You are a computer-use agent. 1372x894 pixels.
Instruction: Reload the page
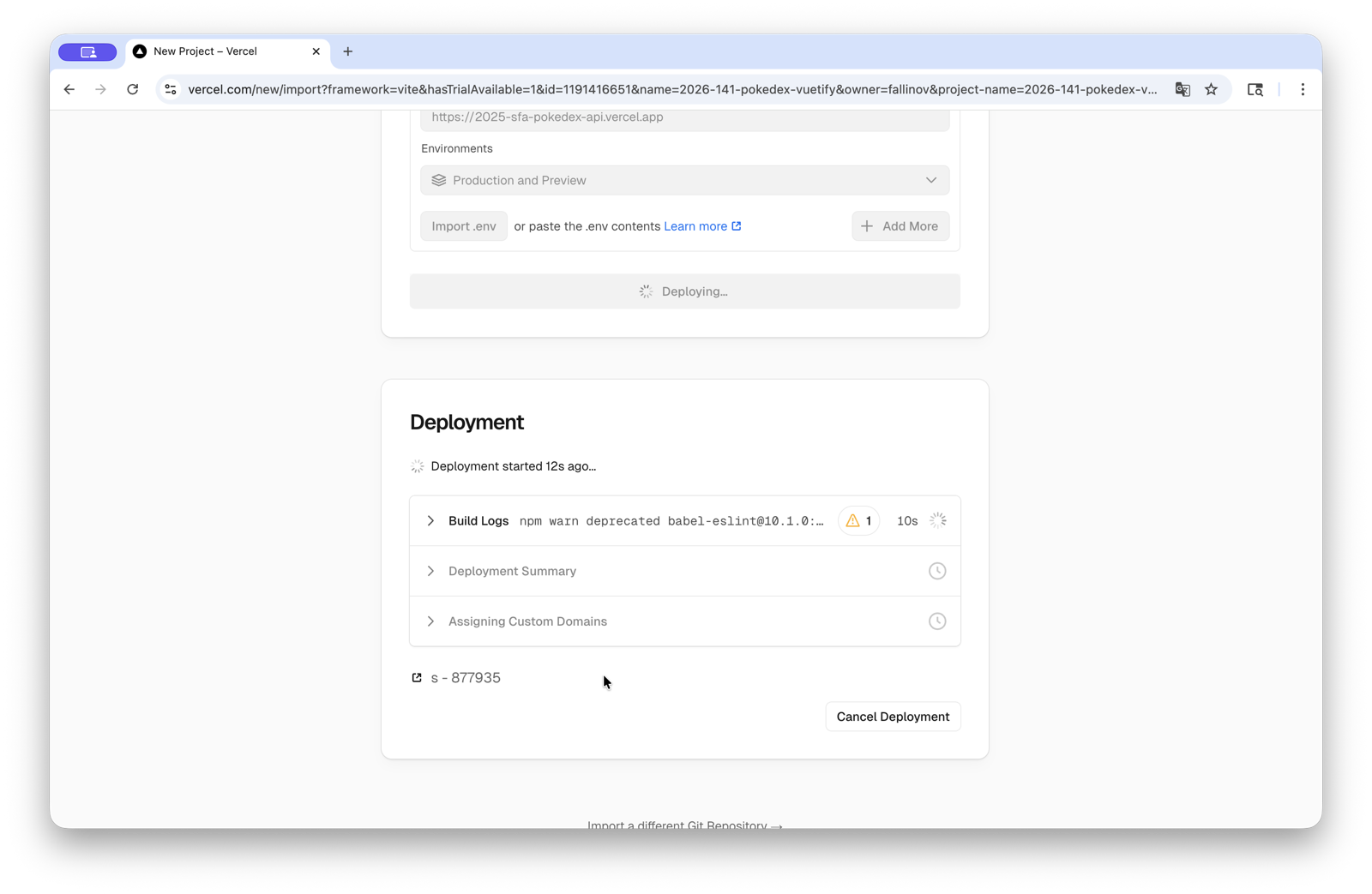tap(133, 89)
